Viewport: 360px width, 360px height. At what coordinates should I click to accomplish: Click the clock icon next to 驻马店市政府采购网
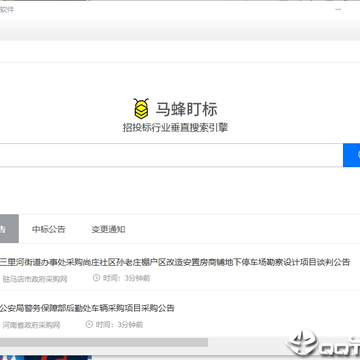[96, 278]
